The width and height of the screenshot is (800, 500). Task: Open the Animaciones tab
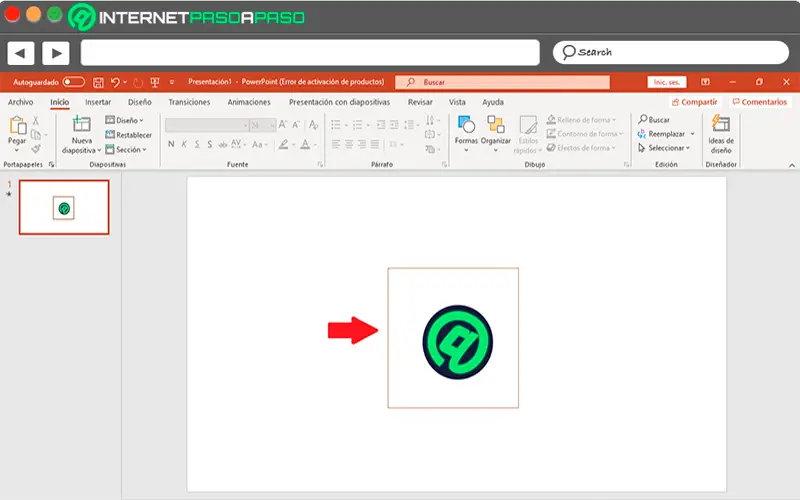tap(249, 102)
